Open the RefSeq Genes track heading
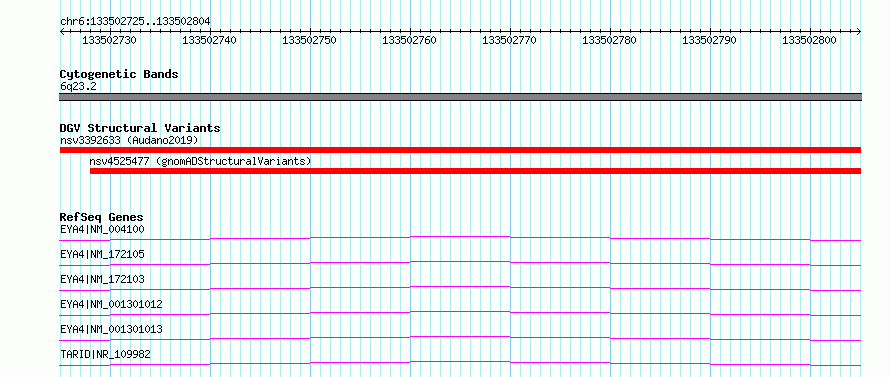890x377 pixels. (102, 217)
